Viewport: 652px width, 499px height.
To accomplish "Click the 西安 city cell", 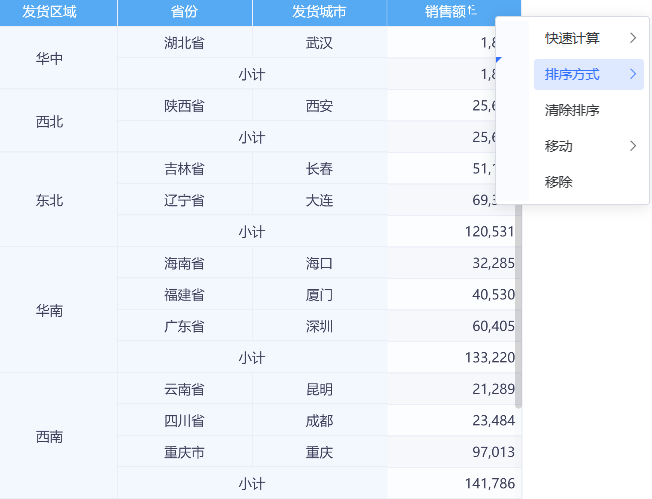I will pyautogui.click(x=319, y=106).
